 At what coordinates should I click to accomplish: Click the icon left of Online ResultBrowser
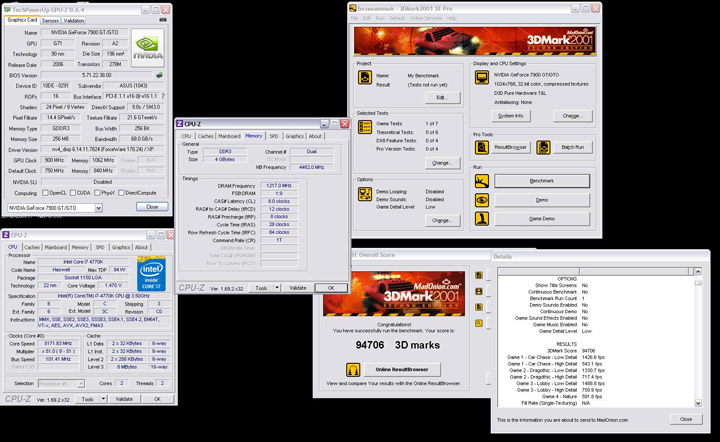pyautogui.click(x=353, y=369)
